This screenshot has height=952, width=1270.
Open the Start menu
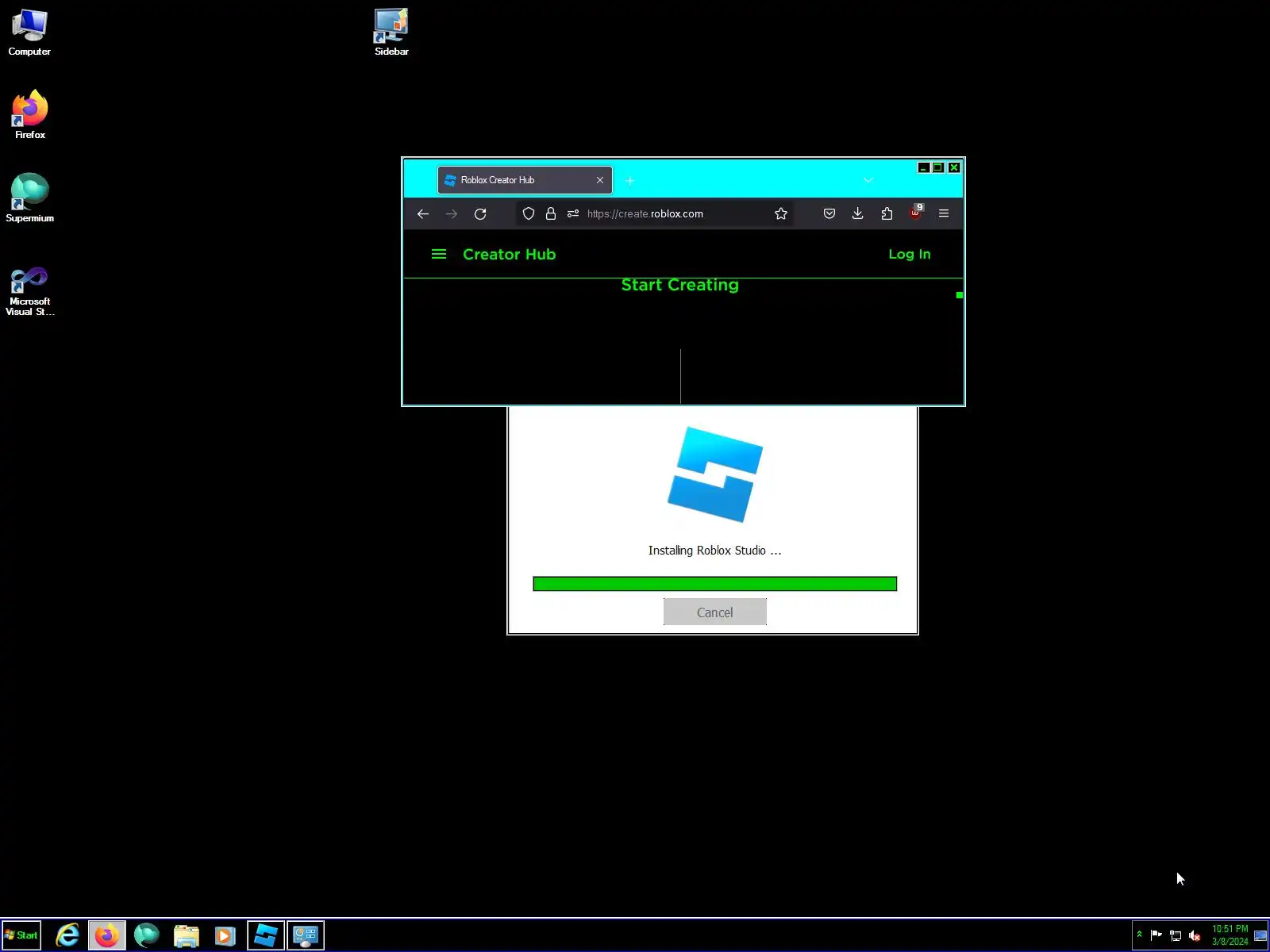click(21, 935)
